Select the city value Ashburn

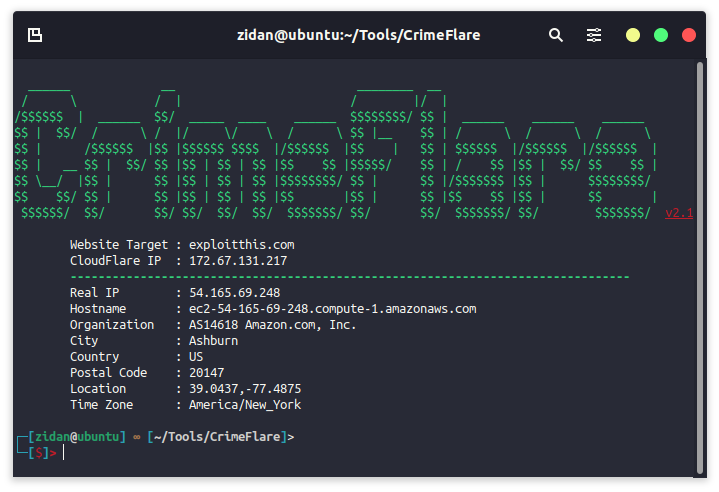[213, 341]
